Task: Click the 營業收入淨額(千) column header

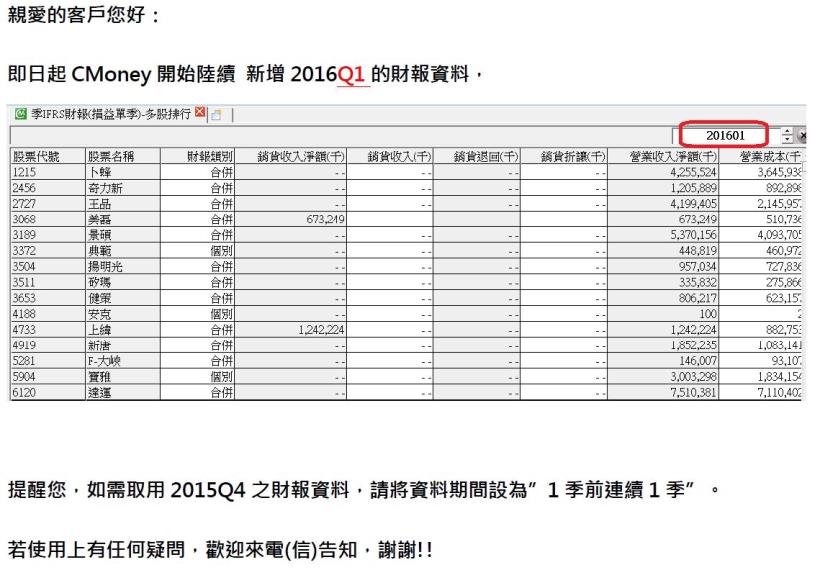Action: pos(664,156)
